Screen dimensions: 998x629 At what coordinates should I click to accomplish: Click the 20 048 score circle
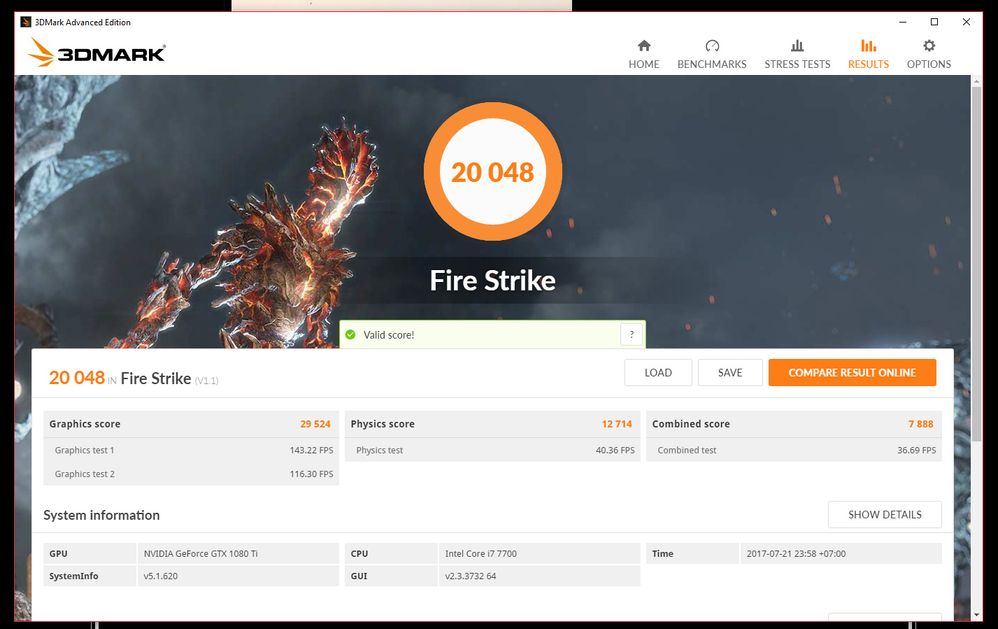[493, 172]
